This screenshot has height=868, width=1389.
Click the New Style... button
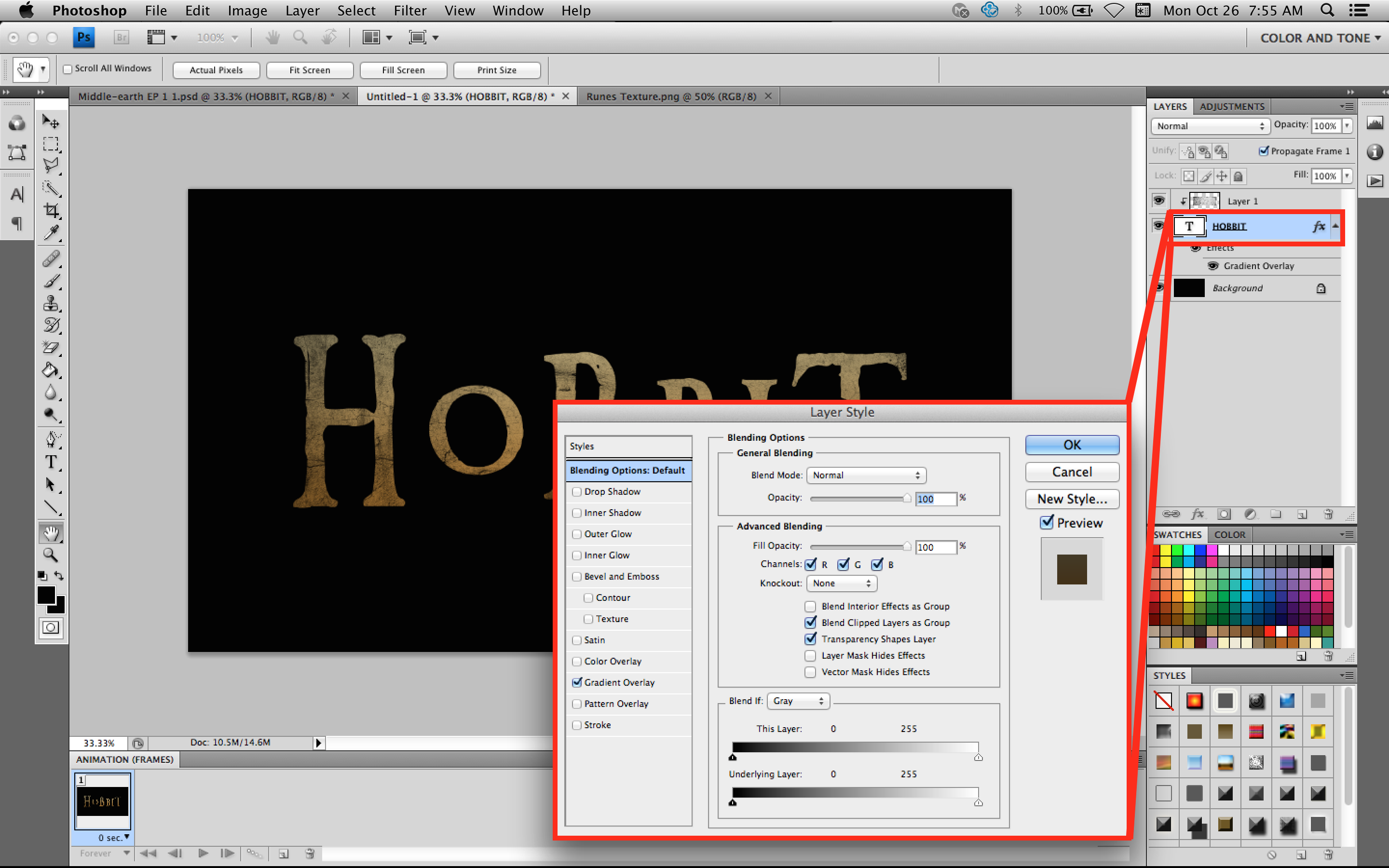1072,499
